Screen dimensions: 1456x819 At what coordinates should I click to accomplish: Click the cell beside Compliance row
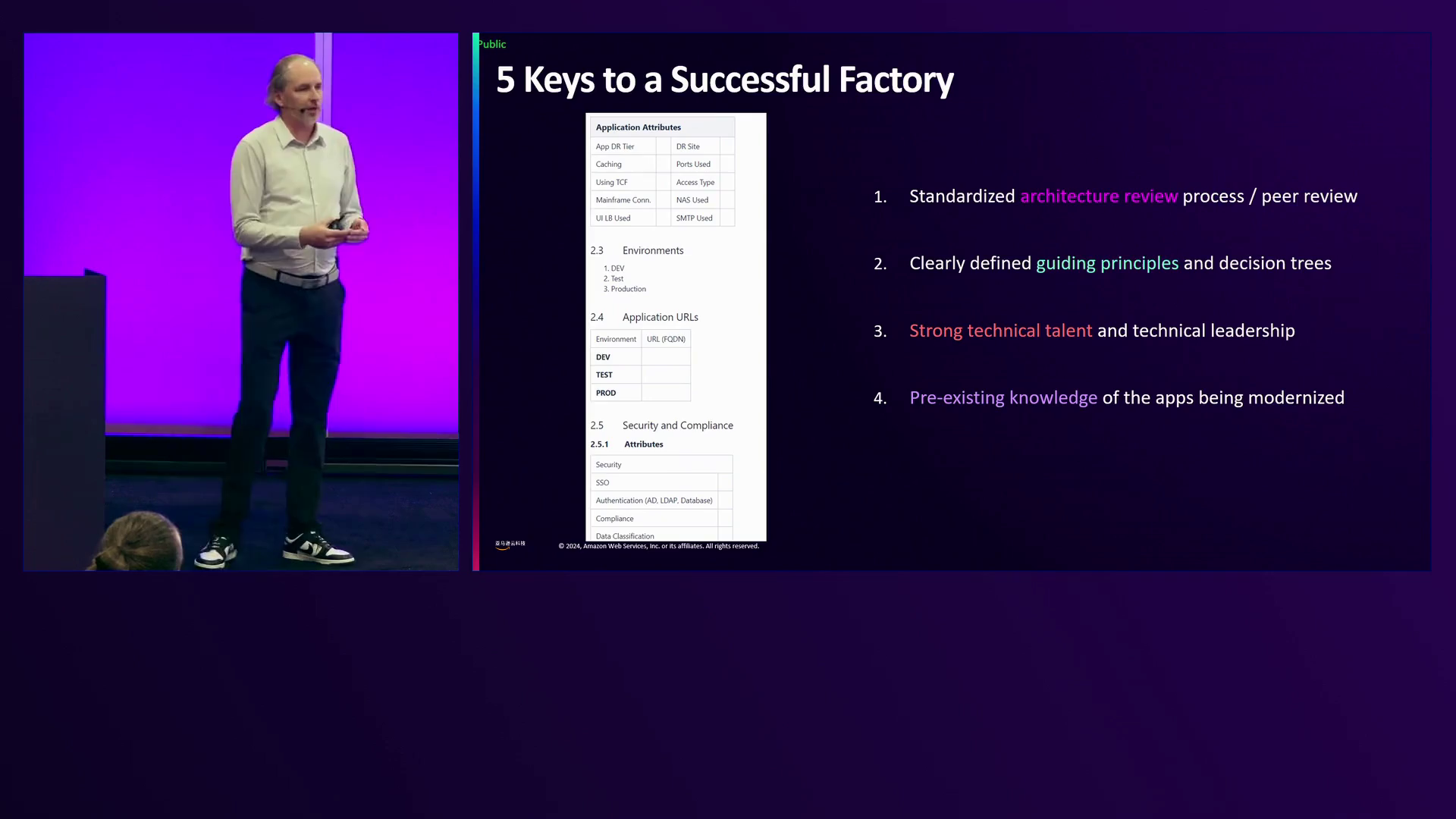tap(724, 519)
